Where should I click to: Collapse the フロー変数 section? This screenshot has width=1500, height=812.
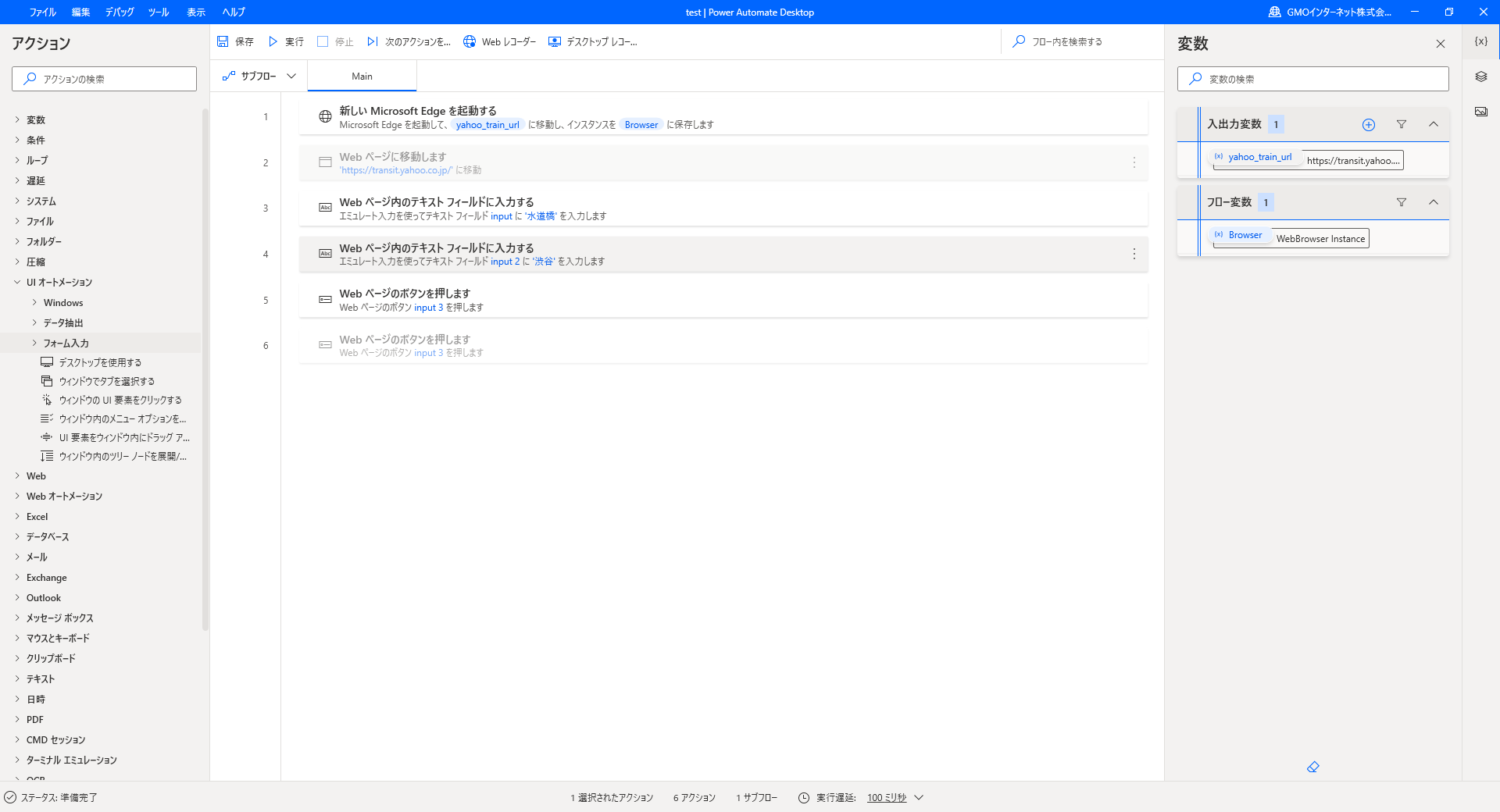(1434, 202)
